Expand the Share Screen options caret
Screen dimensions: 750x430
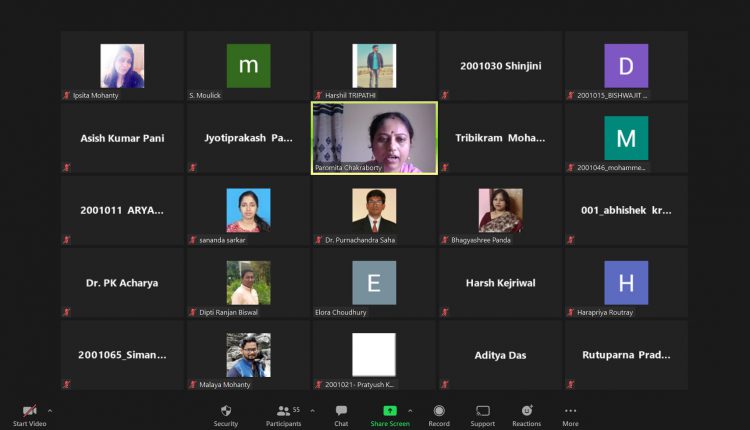[x=413, y=410]
